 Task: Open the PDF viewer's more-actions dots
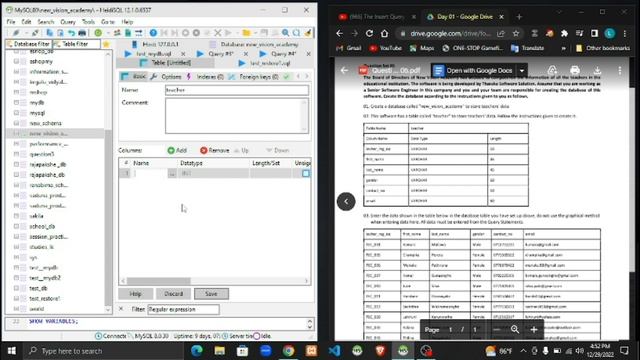point(620,70)
